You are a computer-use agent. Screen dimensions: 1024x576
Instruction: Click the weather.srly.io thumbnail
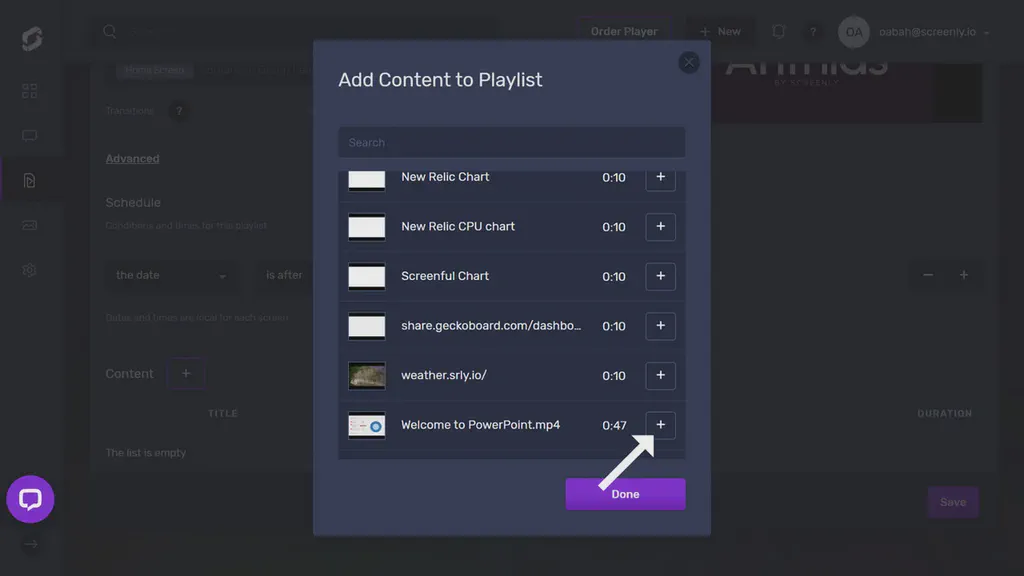coord(366,375)
